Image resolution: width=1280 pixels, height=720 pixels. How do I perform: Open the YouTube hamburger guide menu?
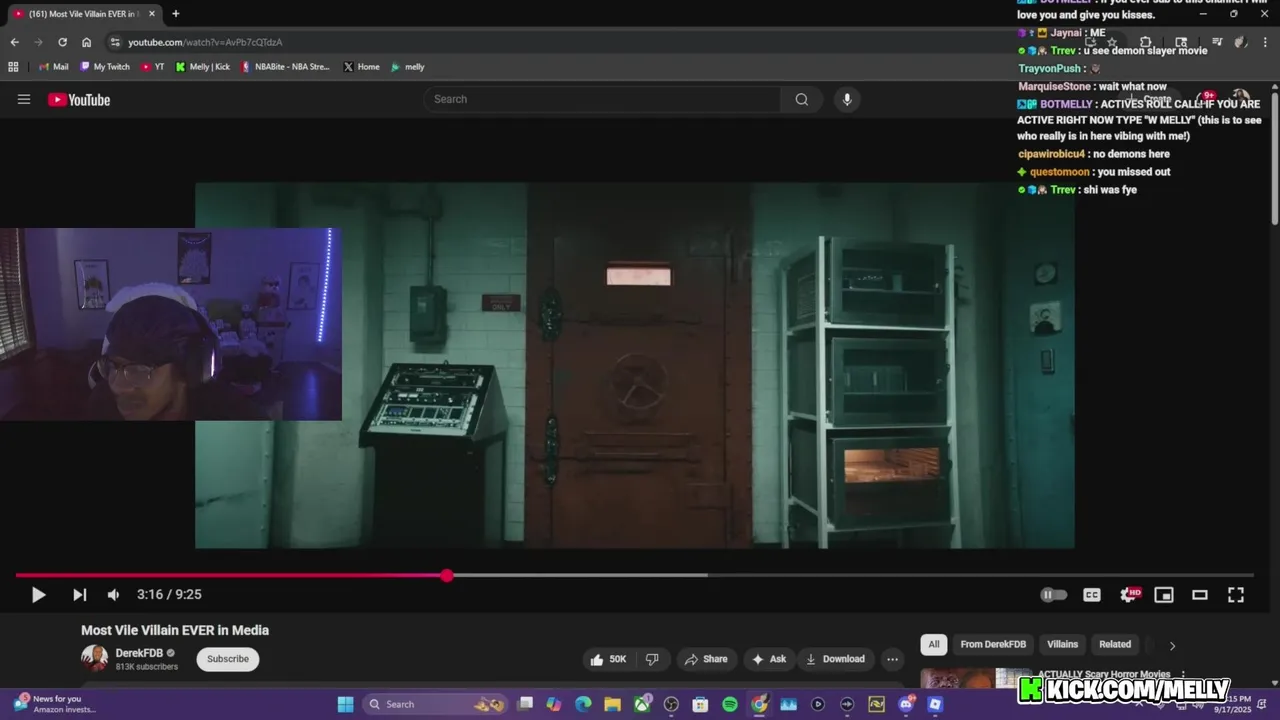24,99
